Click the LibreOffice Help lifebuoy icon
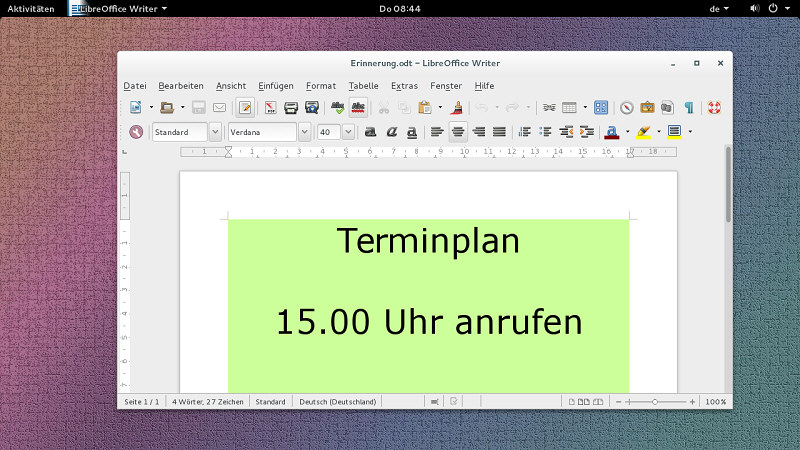Image resolution: width=800 pixels, height=450 pixels. coord(714,107)
